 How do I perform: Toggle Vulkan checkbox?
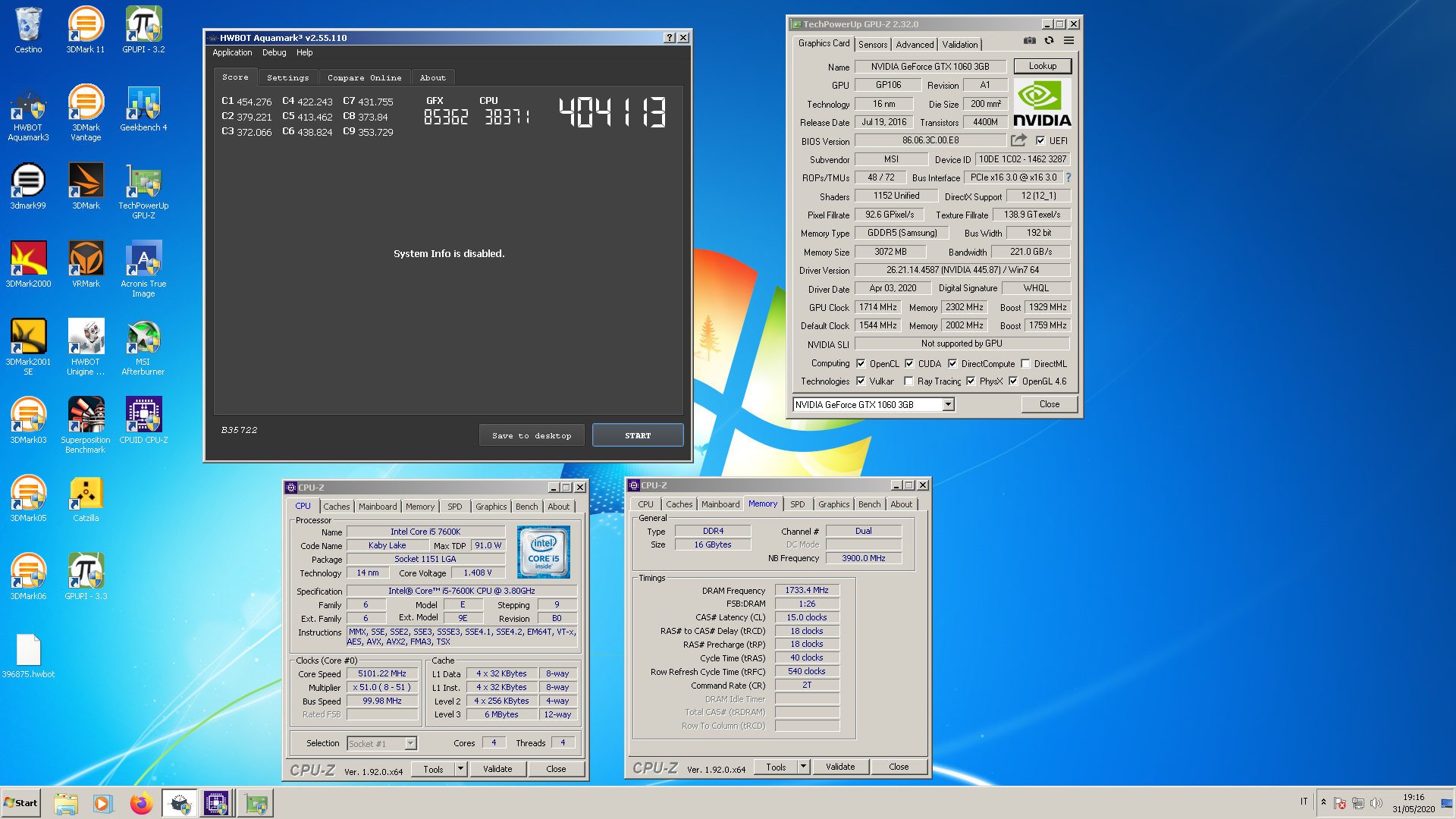(x=861, y=381)
